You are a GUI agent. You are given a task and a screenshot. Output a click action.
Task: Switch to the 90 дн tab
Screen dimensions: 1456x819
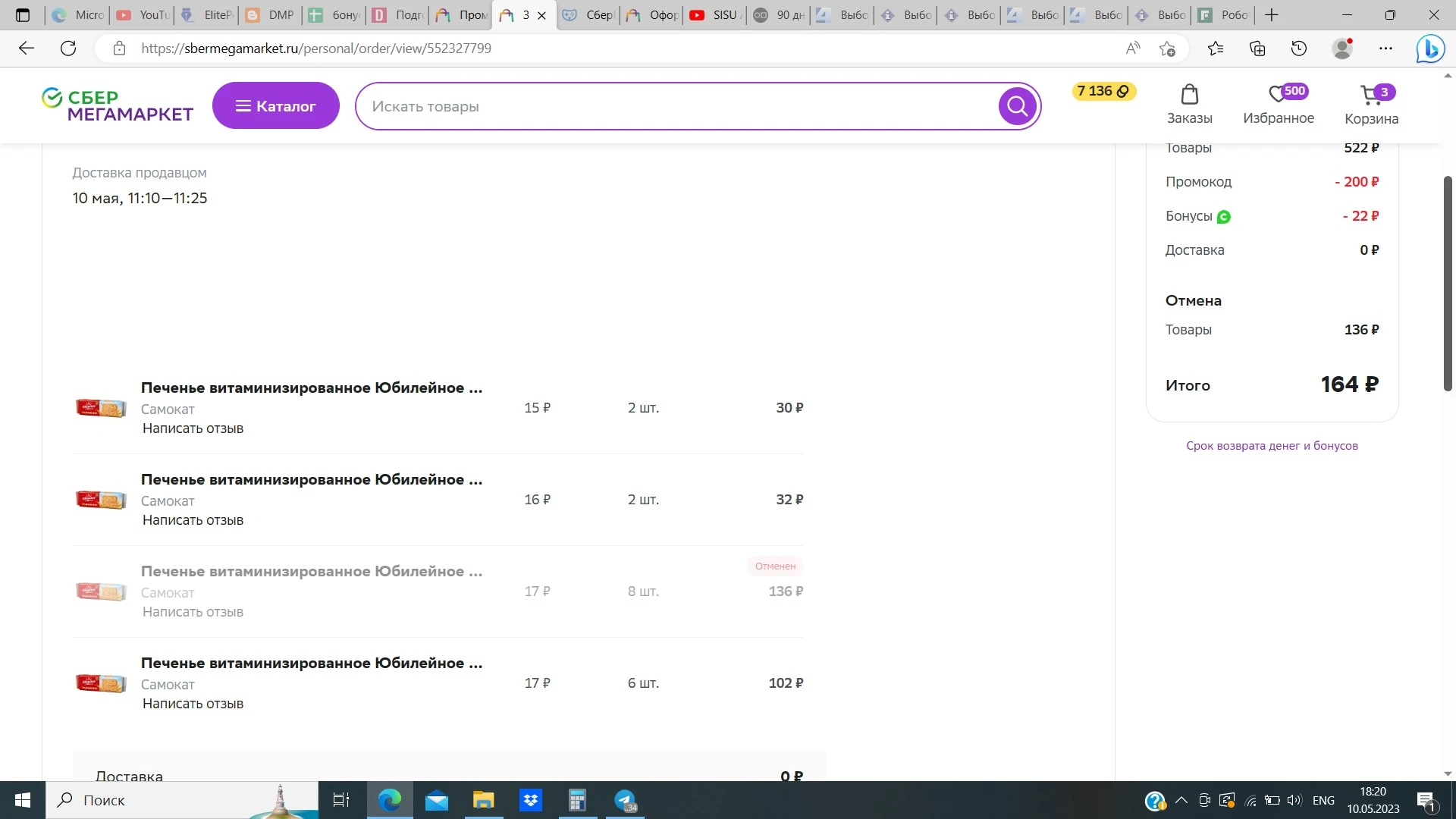pyautogui.click(x=779, y=15)
